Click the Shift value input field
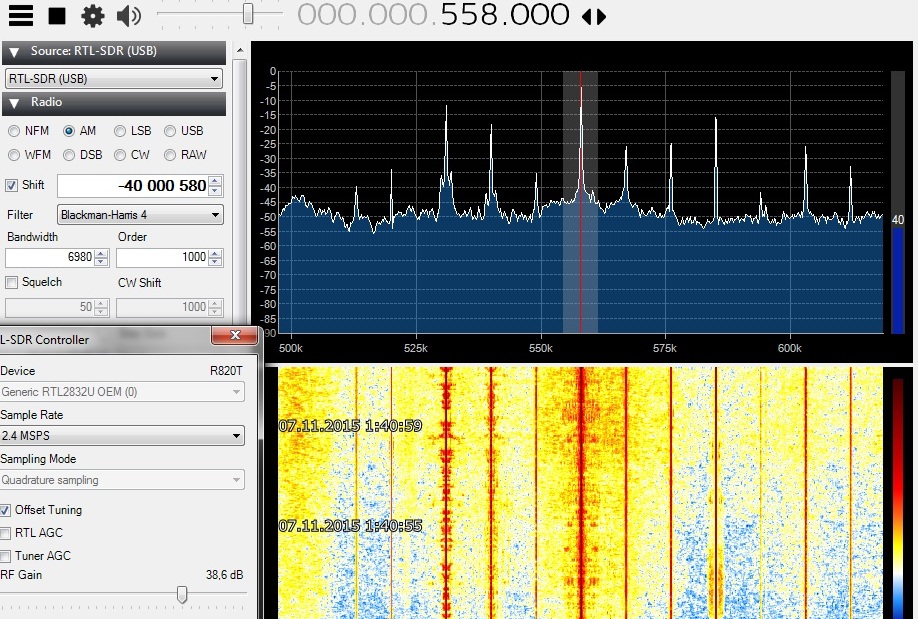 click(133, 186)
